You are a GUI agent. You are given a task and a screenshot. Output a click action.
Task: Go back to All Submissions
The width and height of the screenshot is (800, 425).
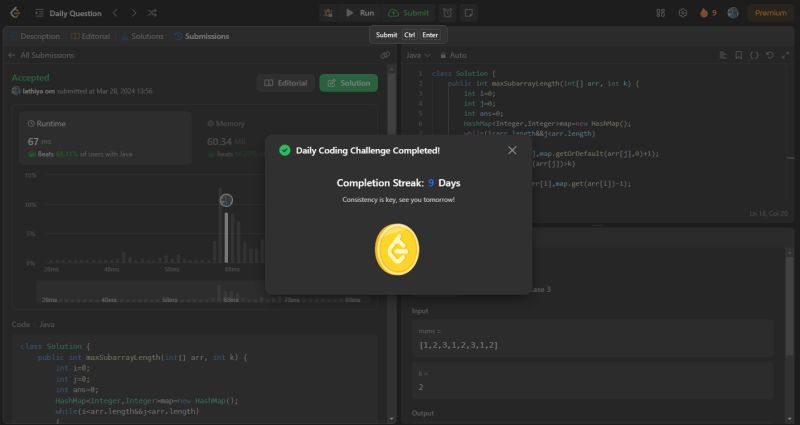(45, 55)
